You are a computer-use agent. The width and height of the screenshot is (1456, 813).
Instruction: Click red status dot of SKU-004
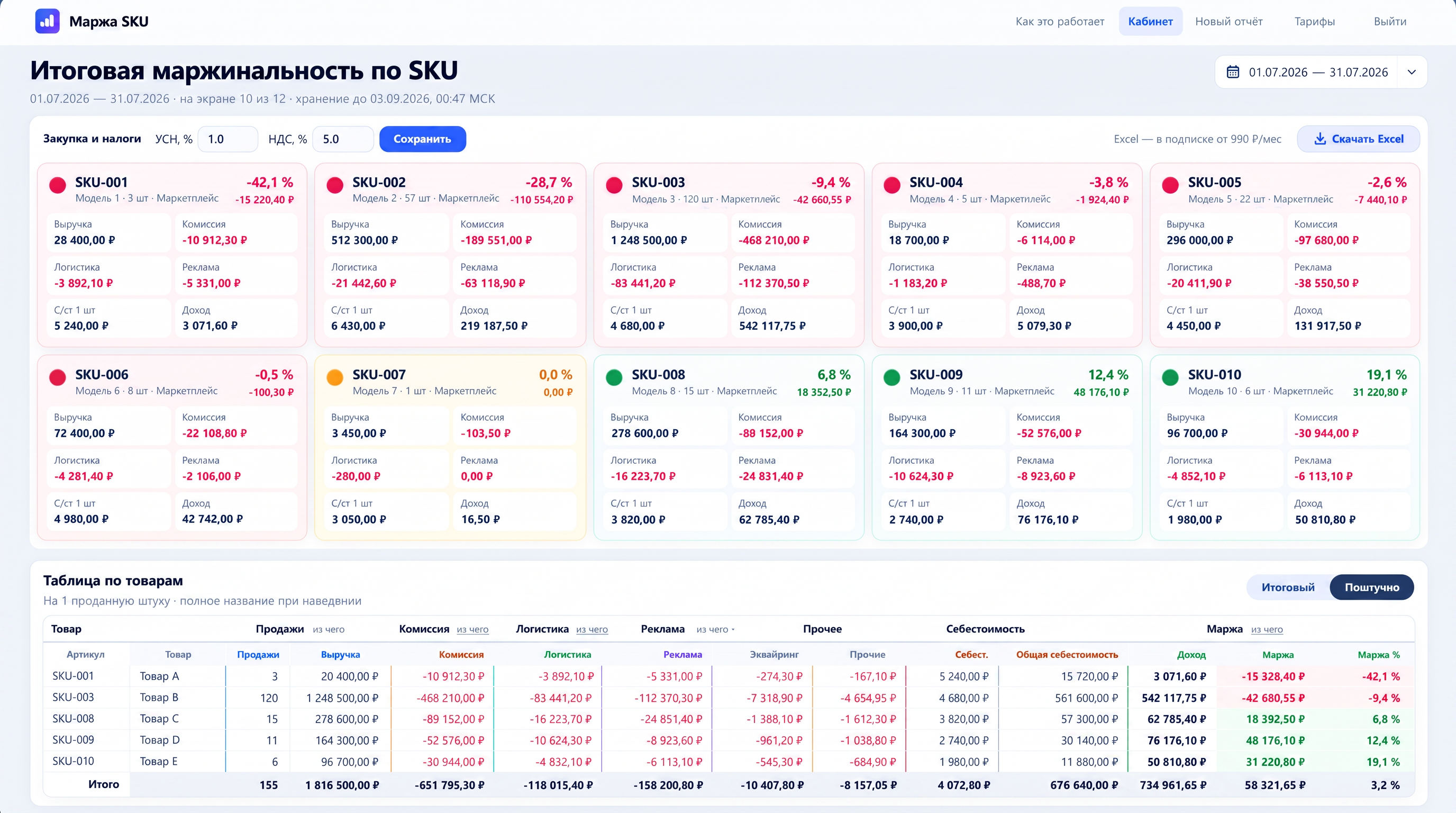(892, 185)
